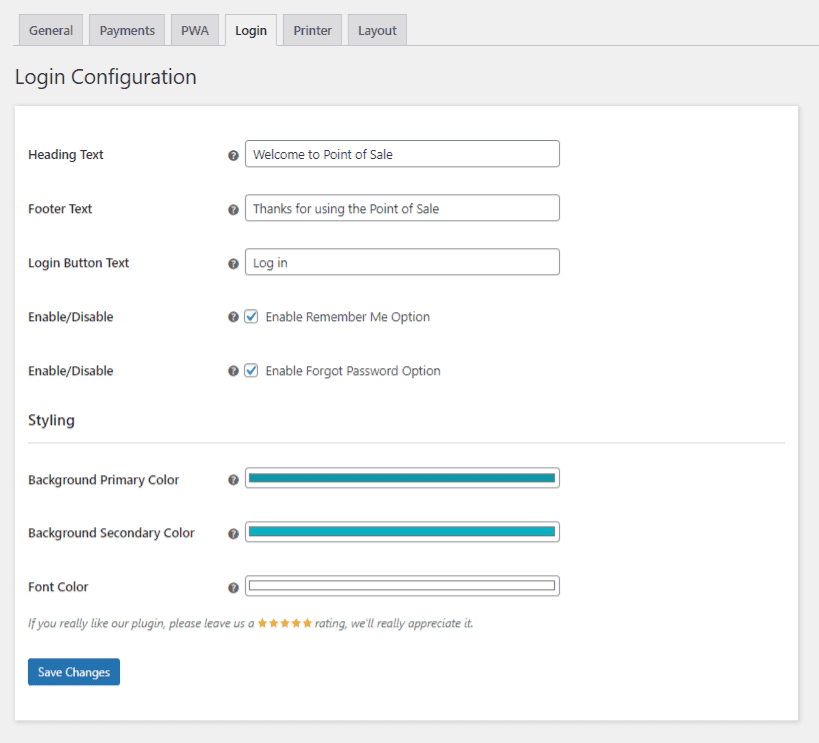Click the Remember Me help icon
This screenshot has height=743, width=819.
click(x=233, y=317)
